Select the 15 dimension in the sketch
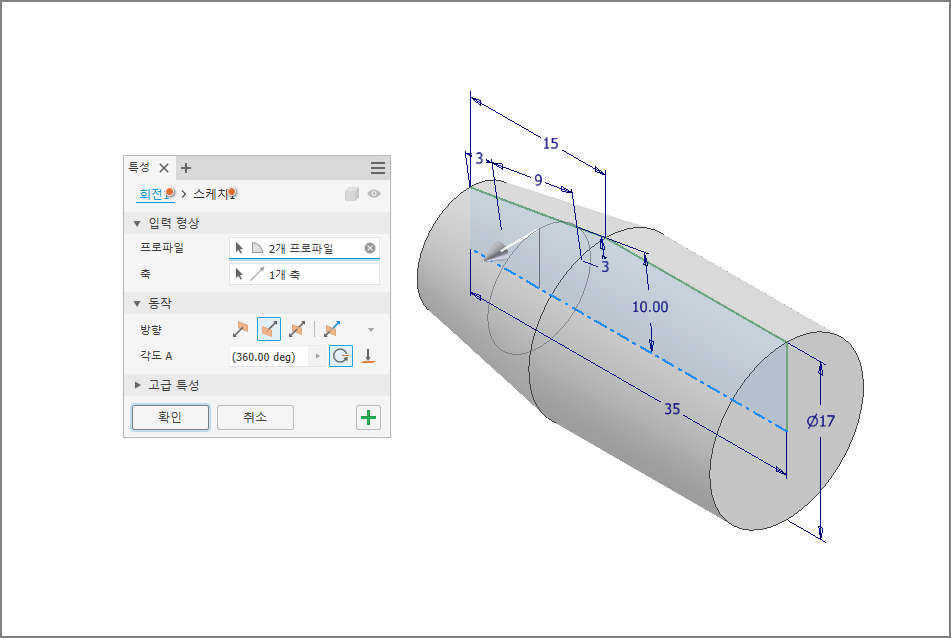This screenshot has height=638, width=951. (x=550, y=144)
